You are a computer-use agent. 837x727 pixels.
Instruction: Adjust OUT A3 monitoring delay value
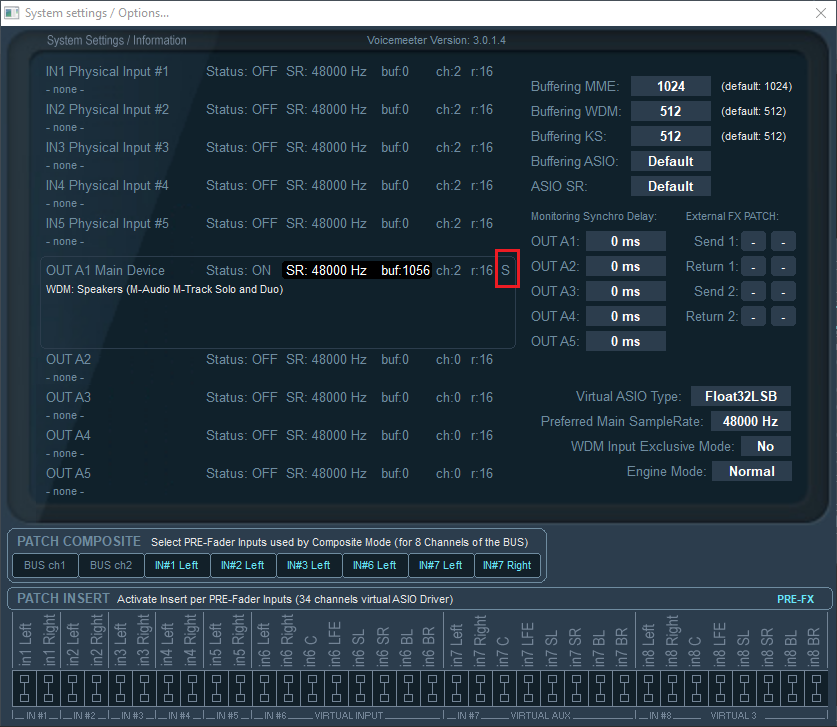(x=625, y=291)
